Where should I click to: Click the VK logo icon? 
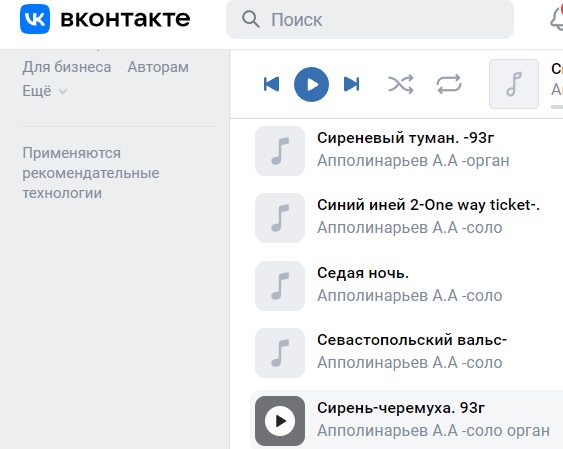coord(35,19)
